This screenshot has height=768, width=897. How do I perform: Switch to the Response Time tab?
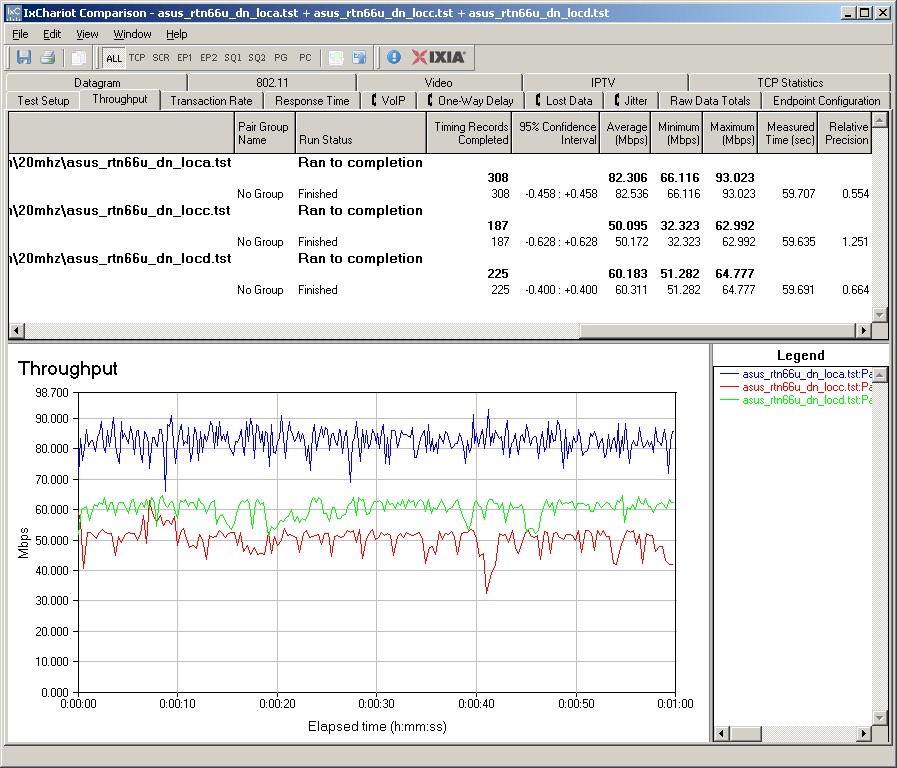tap(312, 101)
